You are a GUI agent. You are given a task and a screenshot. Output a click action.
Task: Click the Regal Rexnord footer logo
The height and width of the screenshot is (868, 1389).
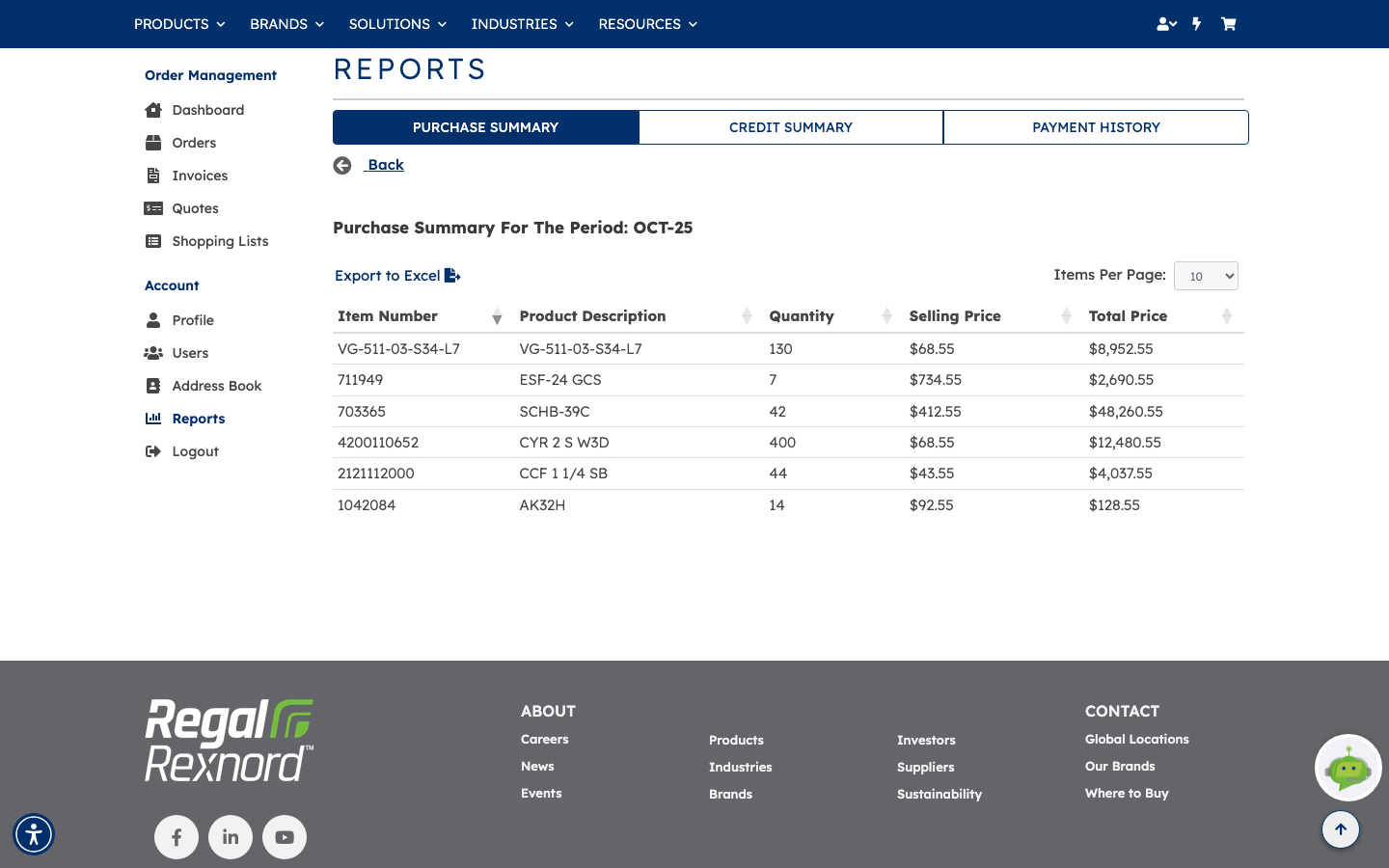230,740
